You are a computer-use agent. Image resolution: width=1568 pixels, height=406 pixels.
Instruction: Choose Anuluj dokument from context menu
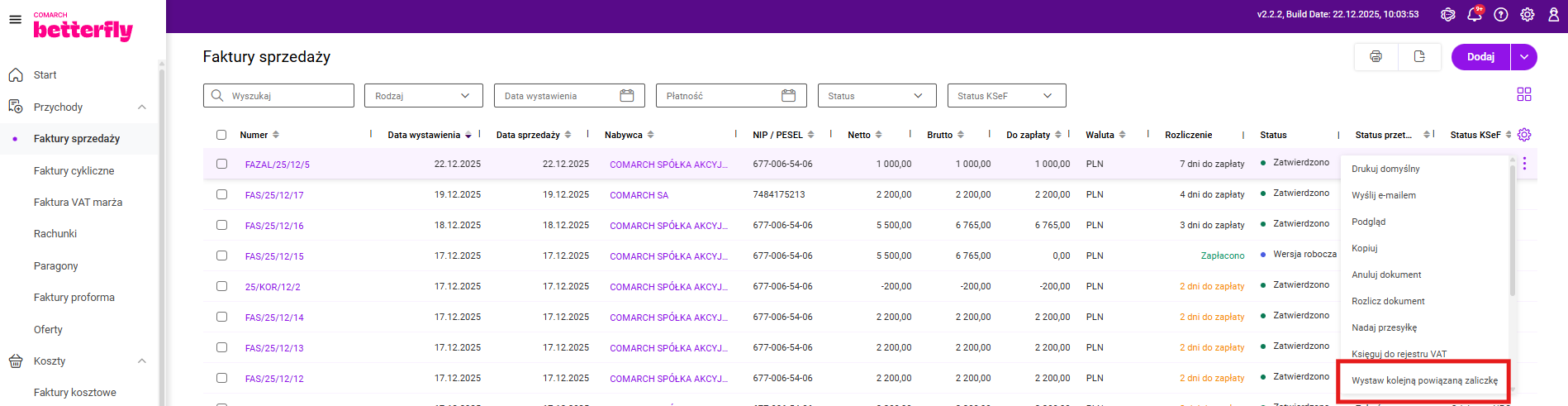[x=1386, y=275]
